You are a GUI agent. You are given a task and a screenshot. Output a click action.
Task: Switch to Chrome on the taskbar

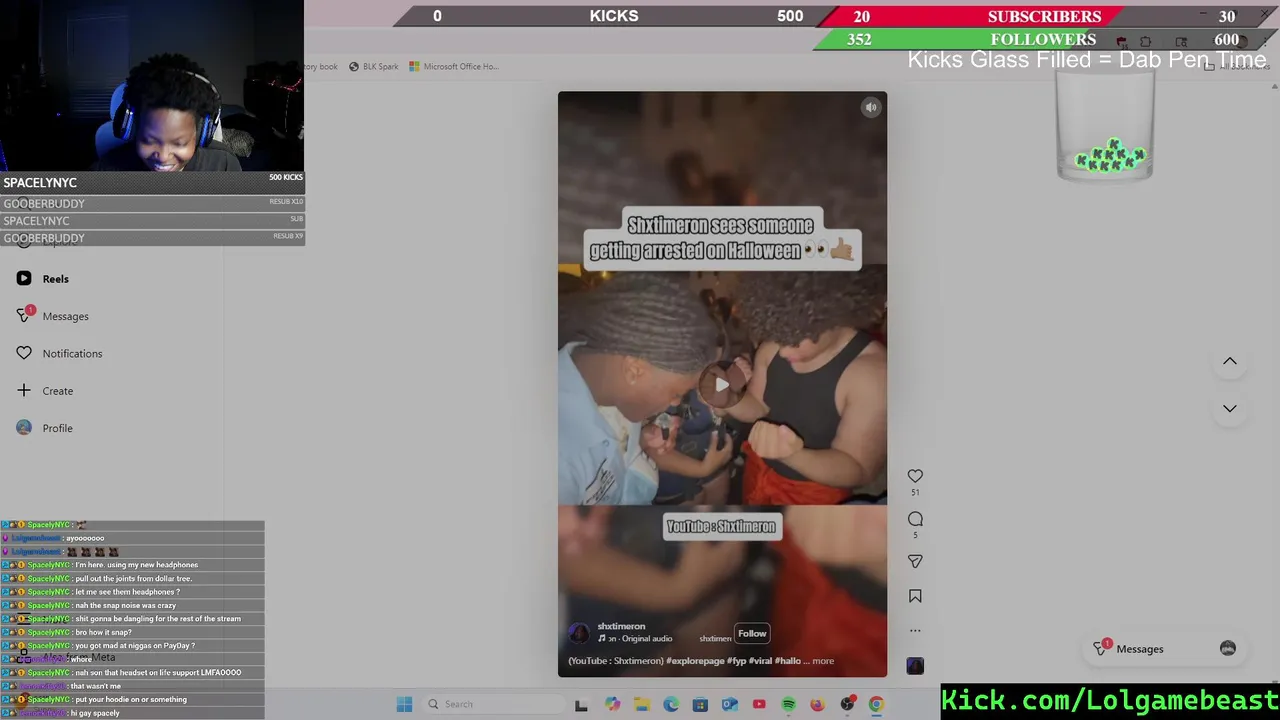point(876,705)
